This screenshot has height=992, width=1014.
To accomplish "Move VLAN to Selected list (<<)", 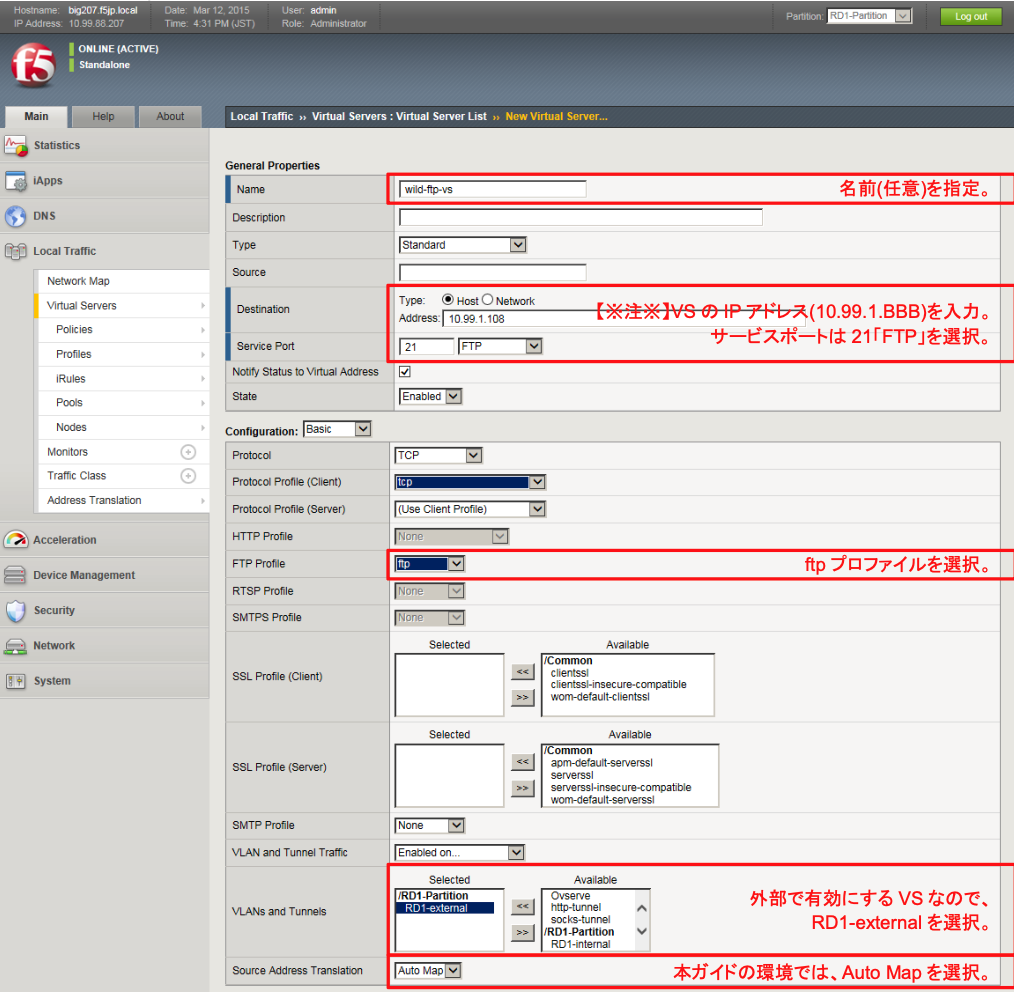I will (x=523, y=907).
